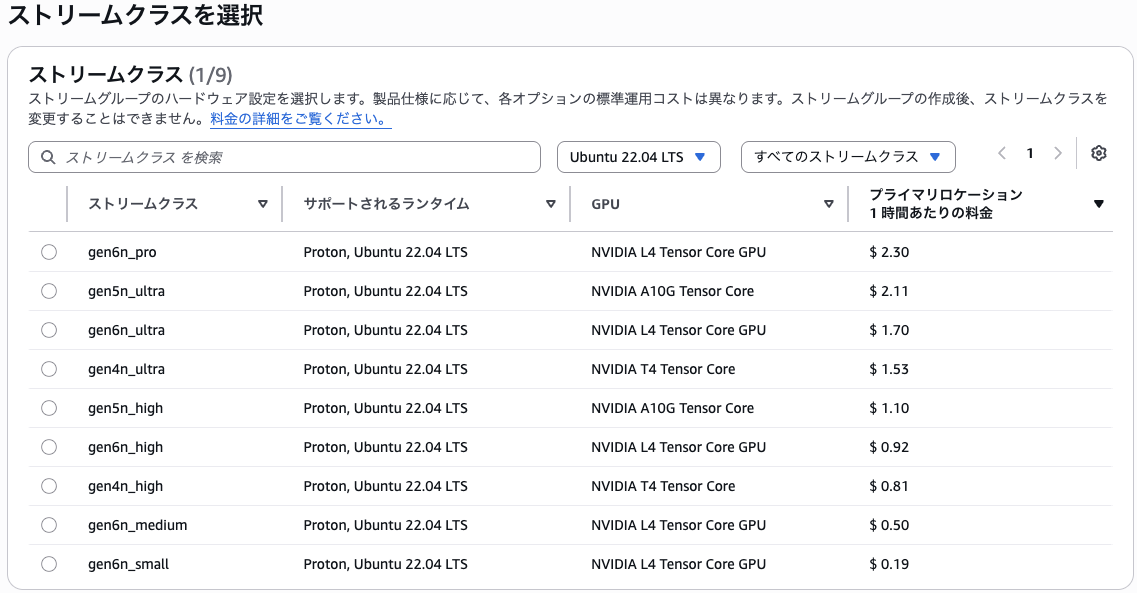Open table preferences gear icon
This screenshot has width=1137, height=593.
(x=1099, y=153)
